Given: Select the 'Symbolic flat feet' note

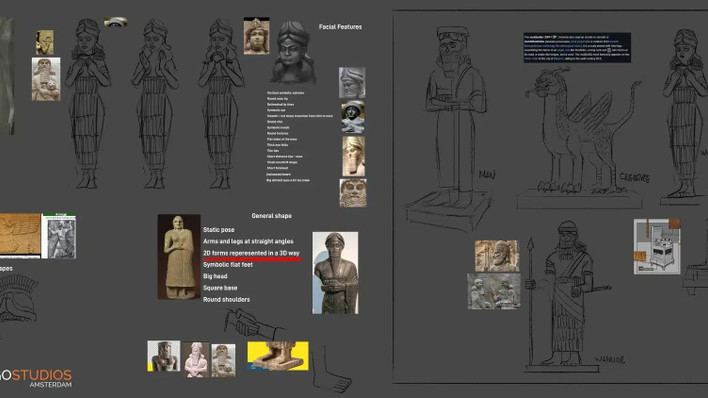Looking at the screenshot, I should [x=228, y=265].
